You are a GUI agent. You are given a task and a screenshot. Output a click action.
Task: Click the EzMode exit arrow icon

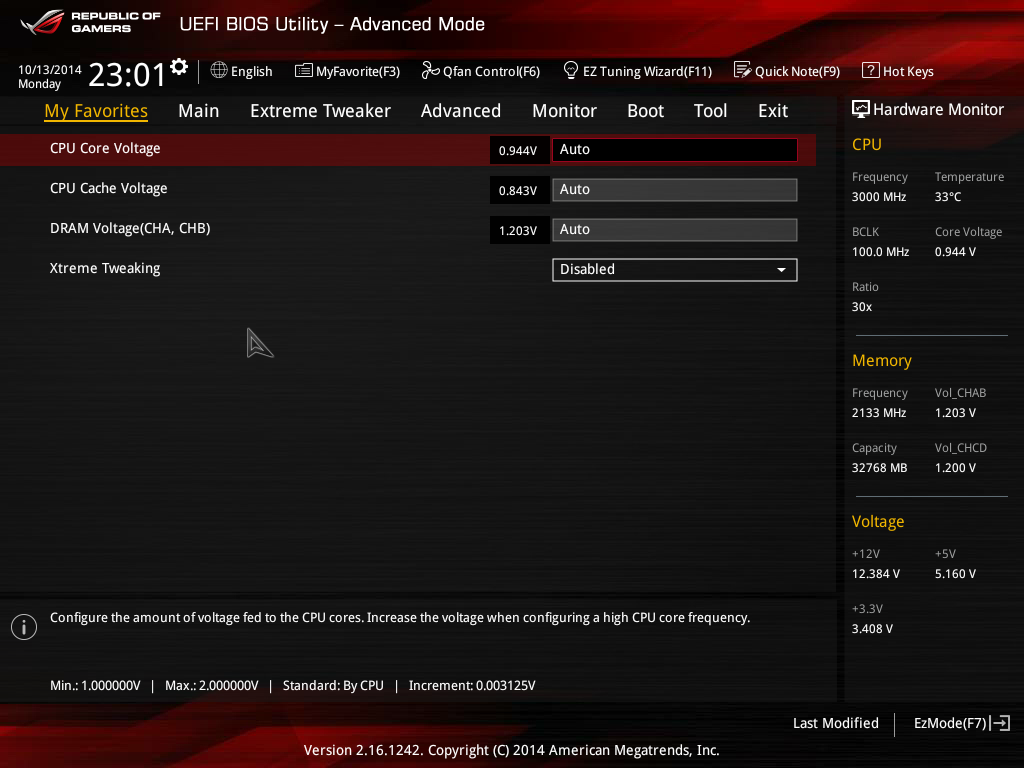(1000, 723)
